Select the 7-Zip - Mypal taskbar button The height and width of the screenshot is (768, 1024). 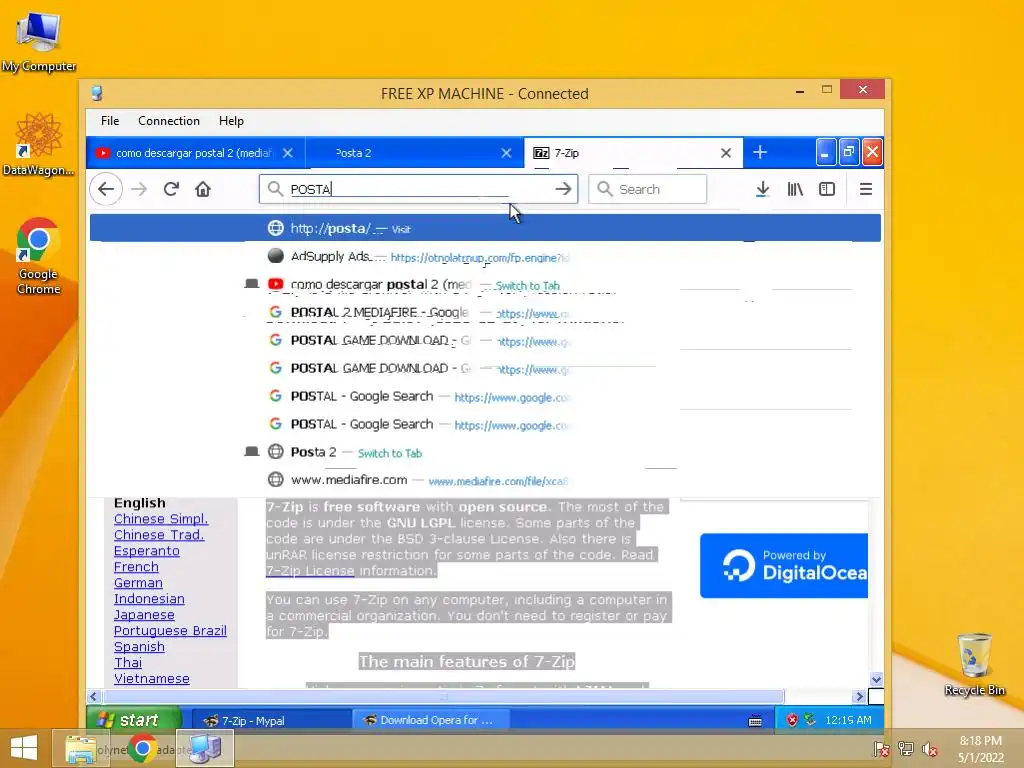tap(272, 720)
